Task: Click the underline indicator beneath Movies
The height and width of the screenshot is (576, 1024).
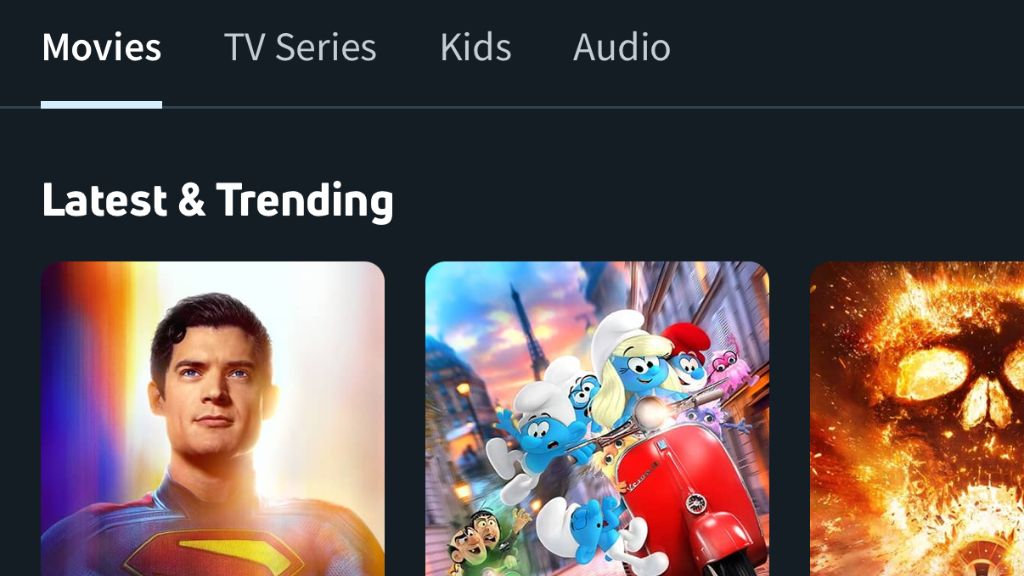Action: point(101,104)
